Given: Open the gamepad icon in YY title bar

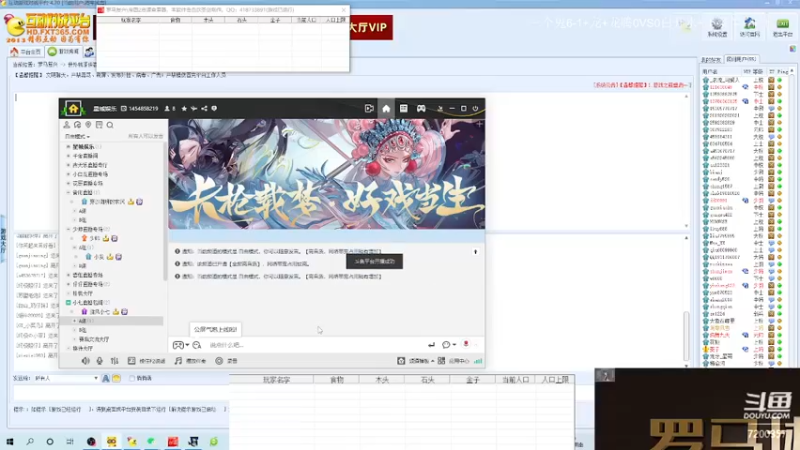Looking at the screenshot, I should pos(421,109).
